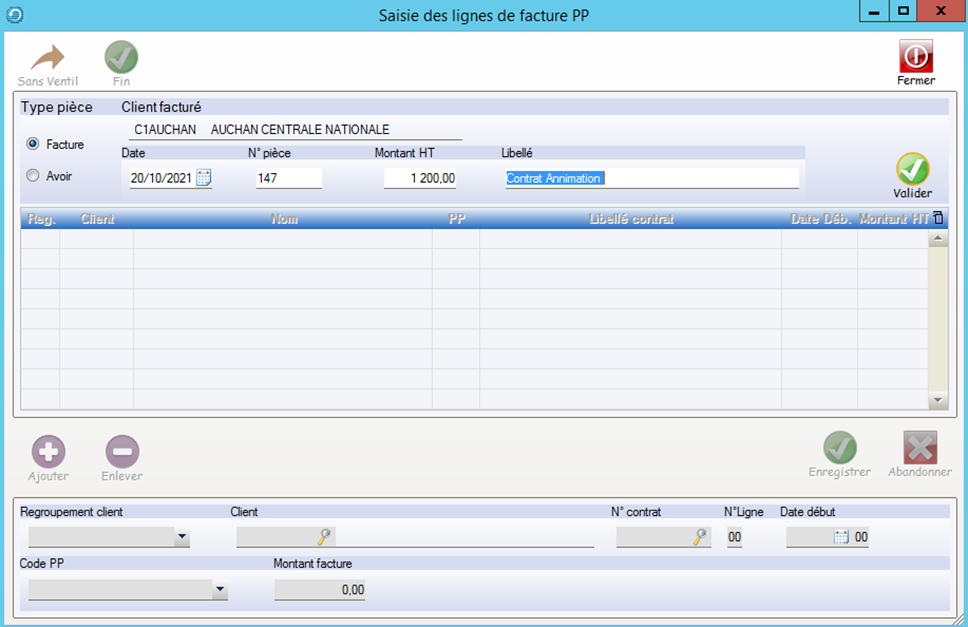The height and width of the screenshot is (627, 968).
Task: Click the Enlever minus icon
Action: pyautogui.click(x=122, y=452)
